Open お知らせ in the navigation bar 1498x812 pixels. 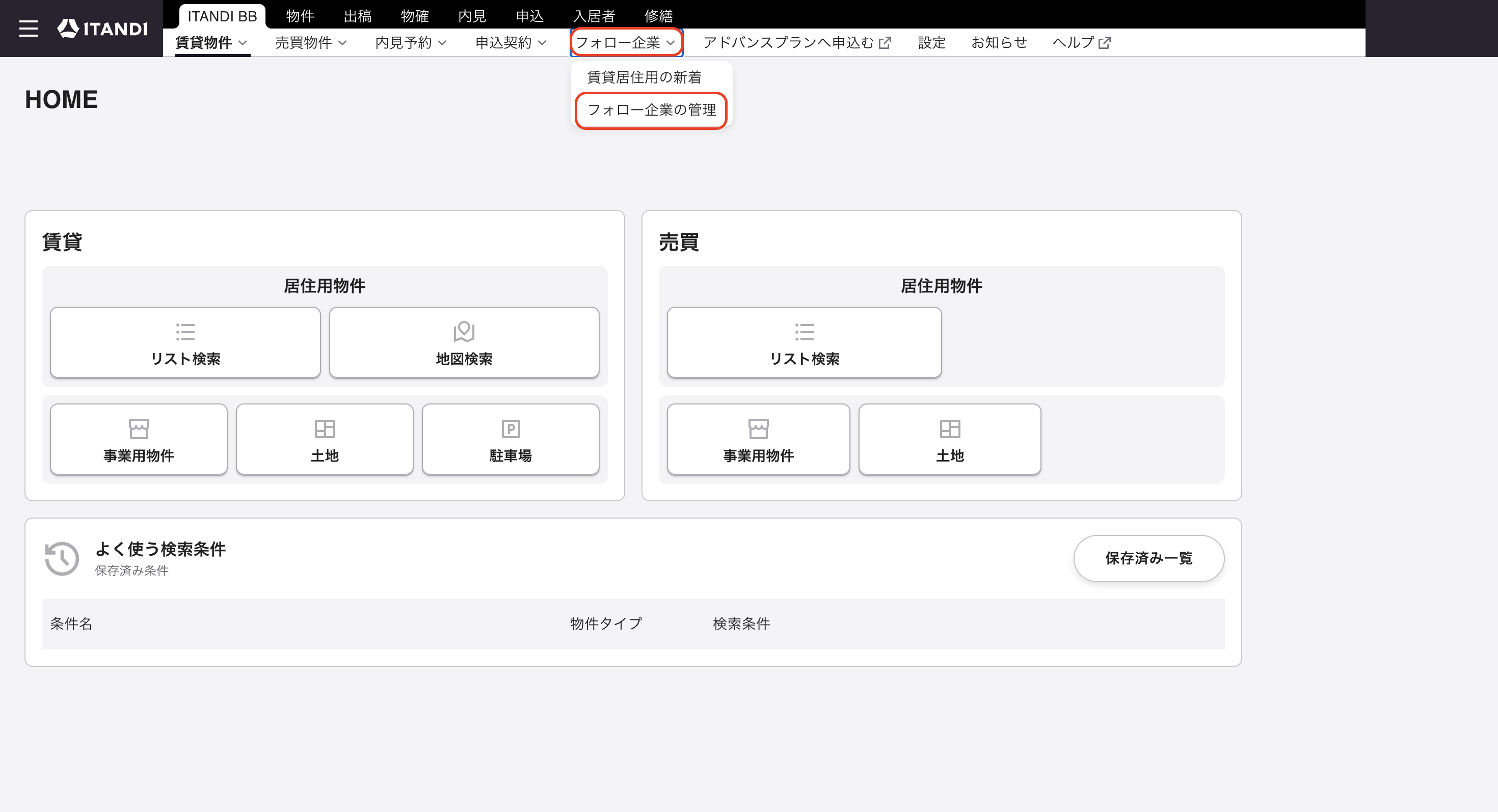pyautogui.click(x=999, y=42)
